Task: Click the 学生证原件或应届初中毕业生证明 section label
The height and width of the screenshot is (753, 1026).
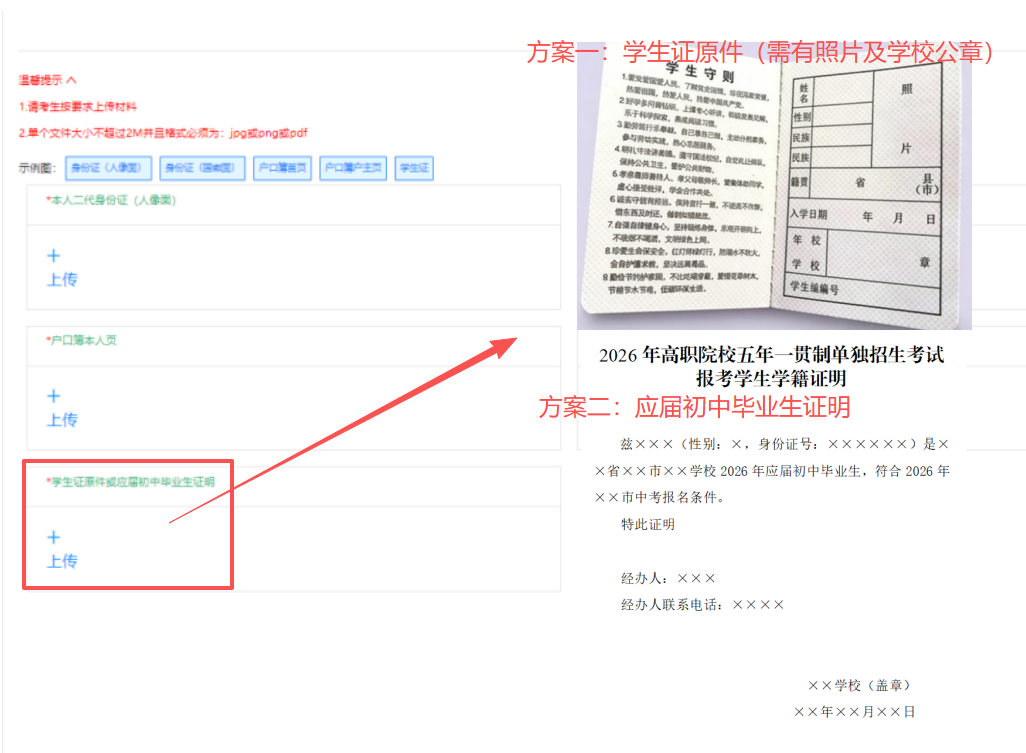Action: pyautogui.click(x=130, y=482)
